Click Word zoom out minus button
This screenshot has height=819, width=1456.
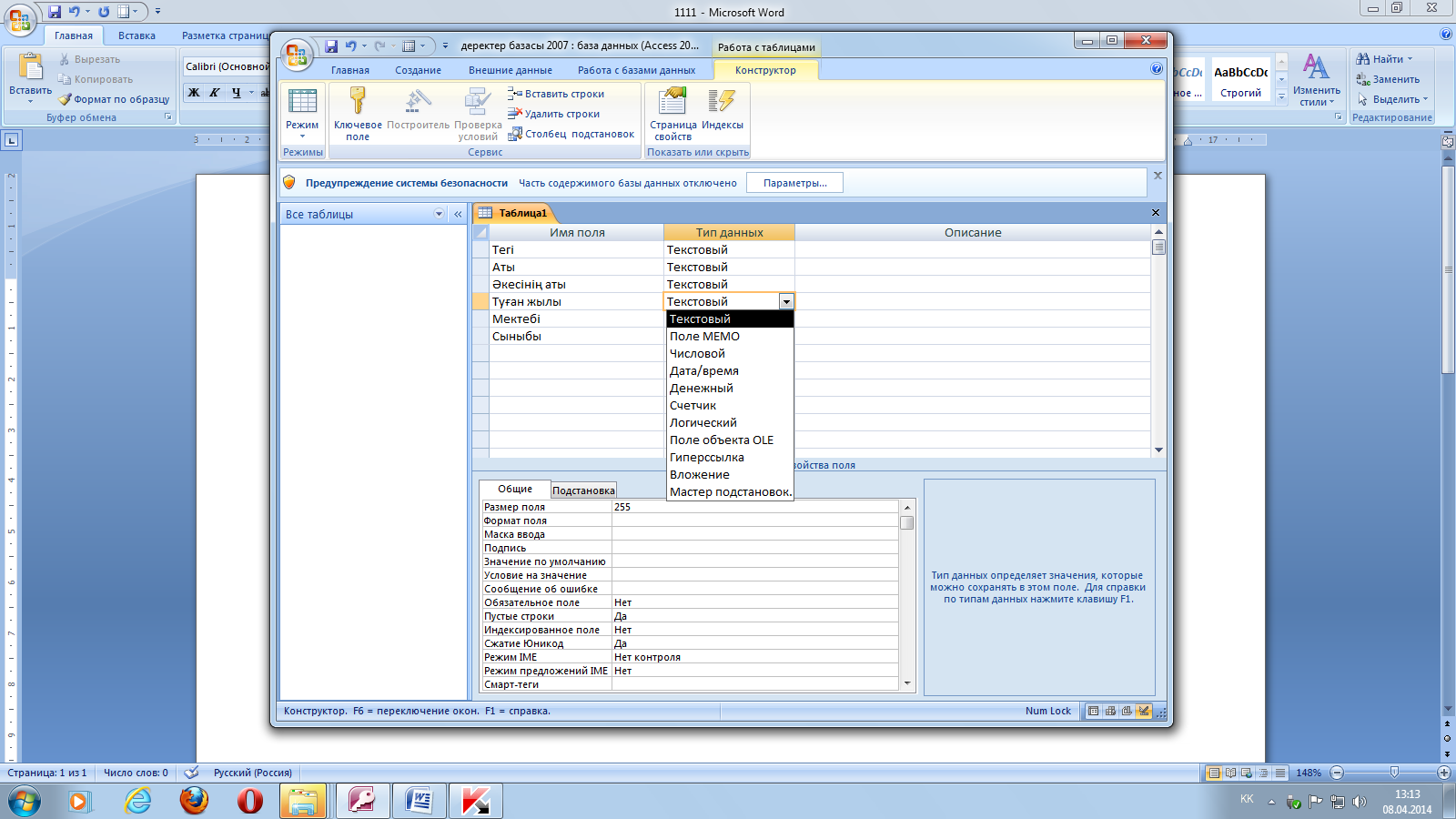[1337, 773]
